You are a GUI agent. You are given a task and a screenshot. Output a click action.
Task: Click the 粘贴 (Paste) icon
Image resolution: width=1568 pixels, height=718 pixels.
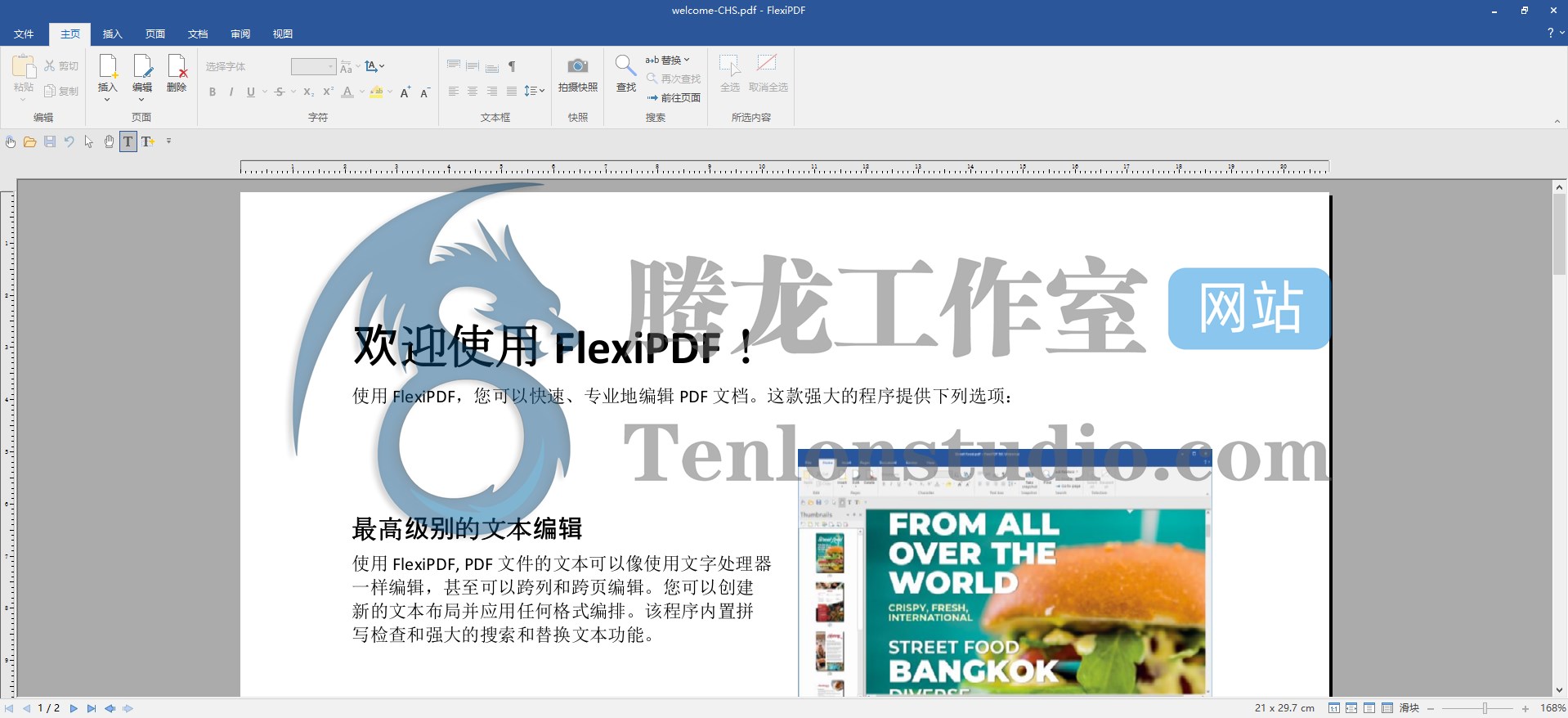tap(24, 67)
